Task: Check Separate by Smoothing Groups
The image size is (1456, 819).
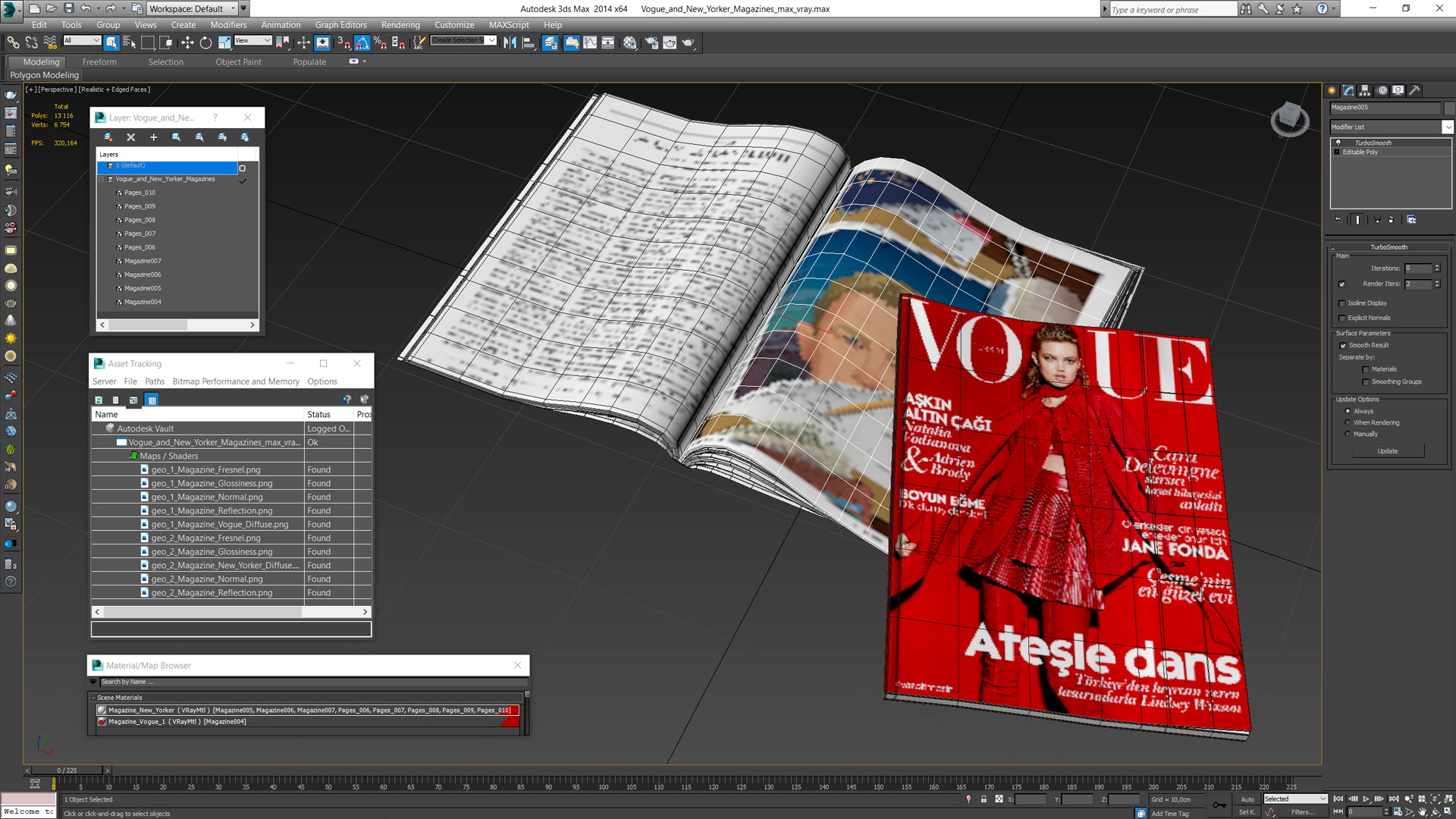Action: pos(1366,382)
